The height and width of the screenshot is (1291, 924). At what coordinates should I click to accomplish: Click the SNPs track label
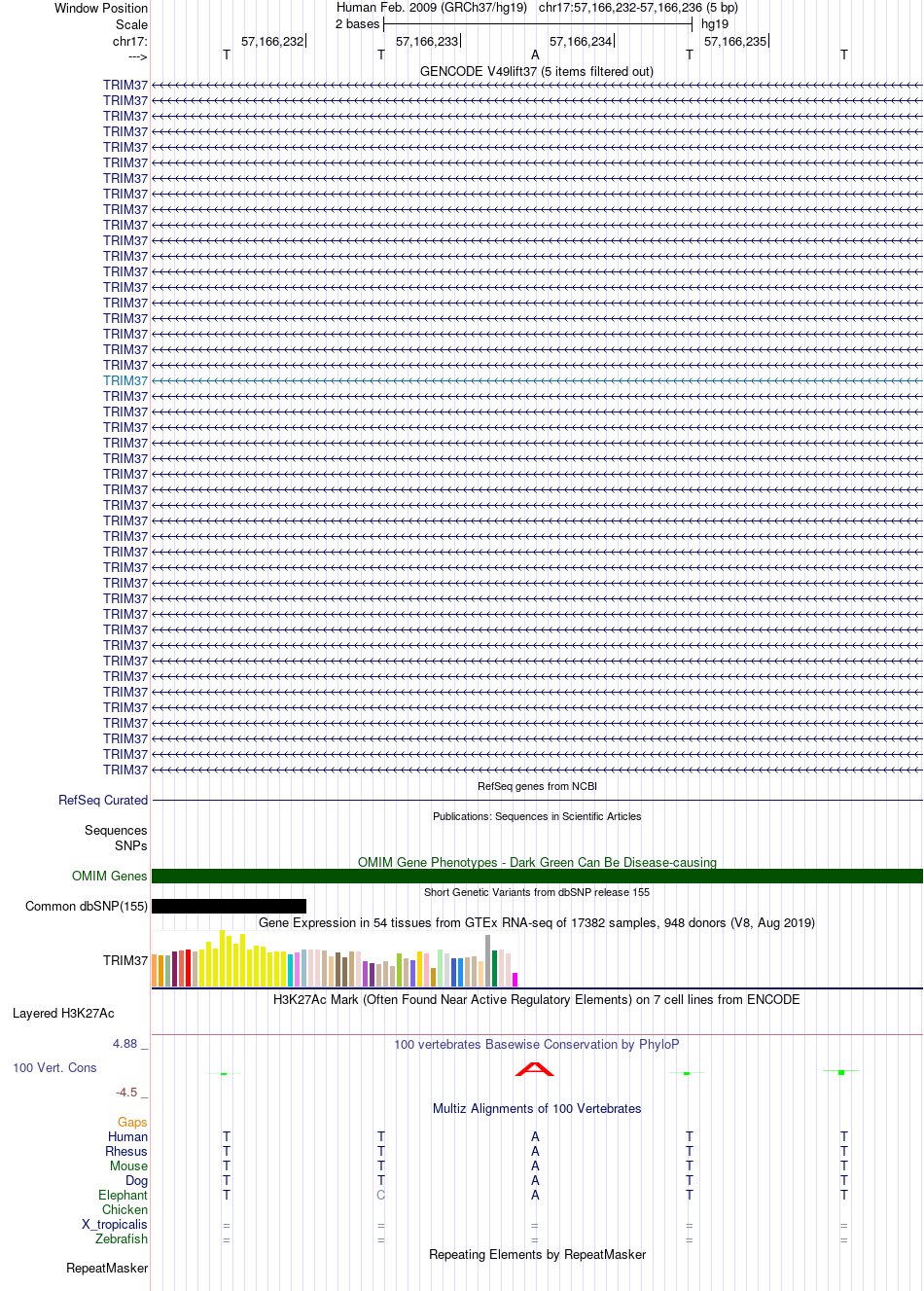point(131,845)
